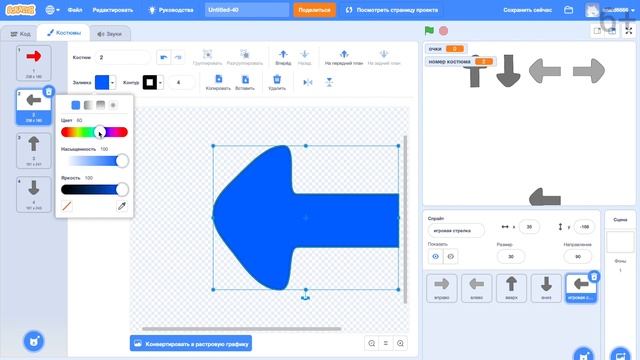Pick a color with the eyedropper

pos(122,206)
